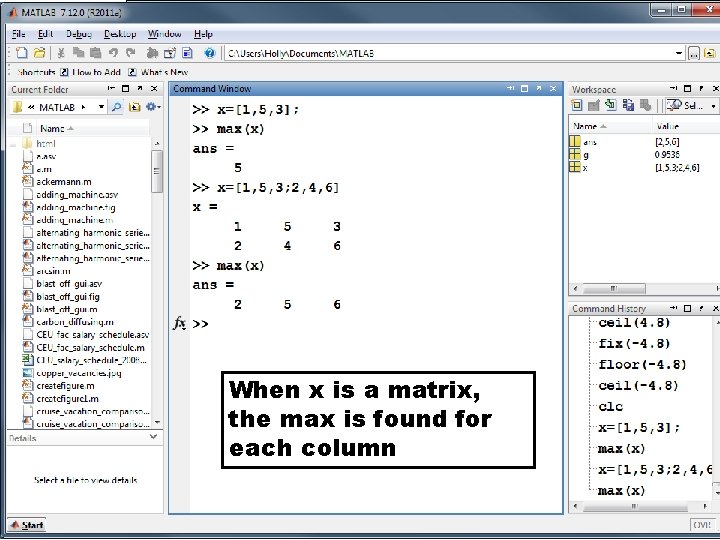Open the Profiler toolbar icon

tap(187, 53)
